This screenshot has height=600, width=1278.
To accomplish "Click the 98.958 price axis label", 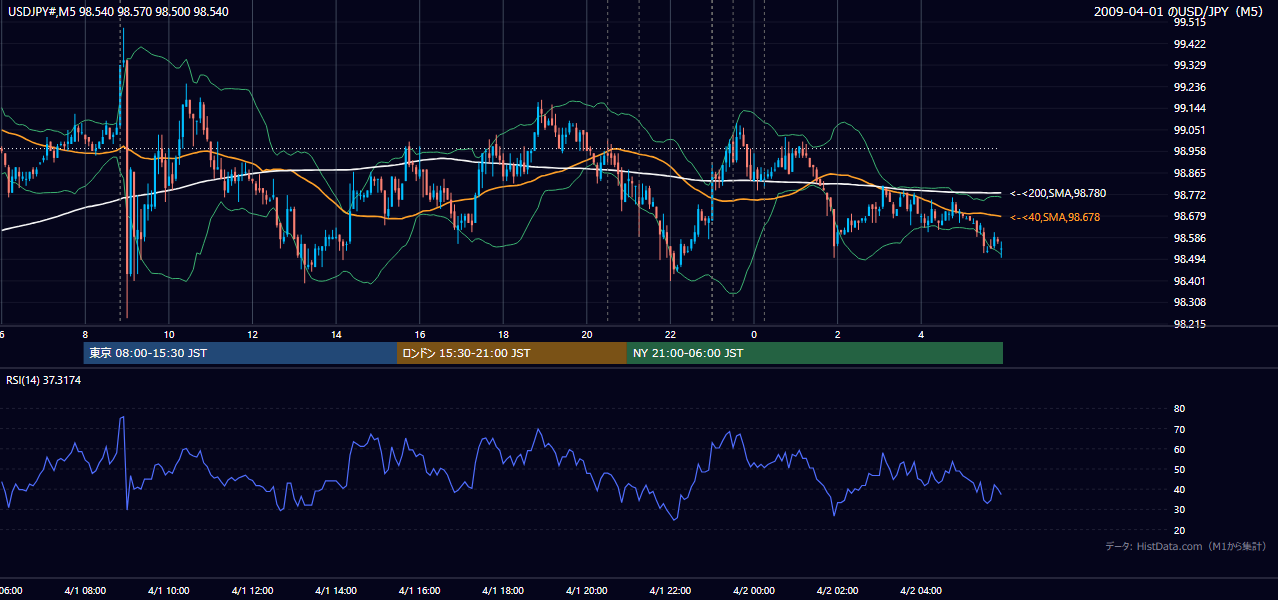I will [1189, 151].
